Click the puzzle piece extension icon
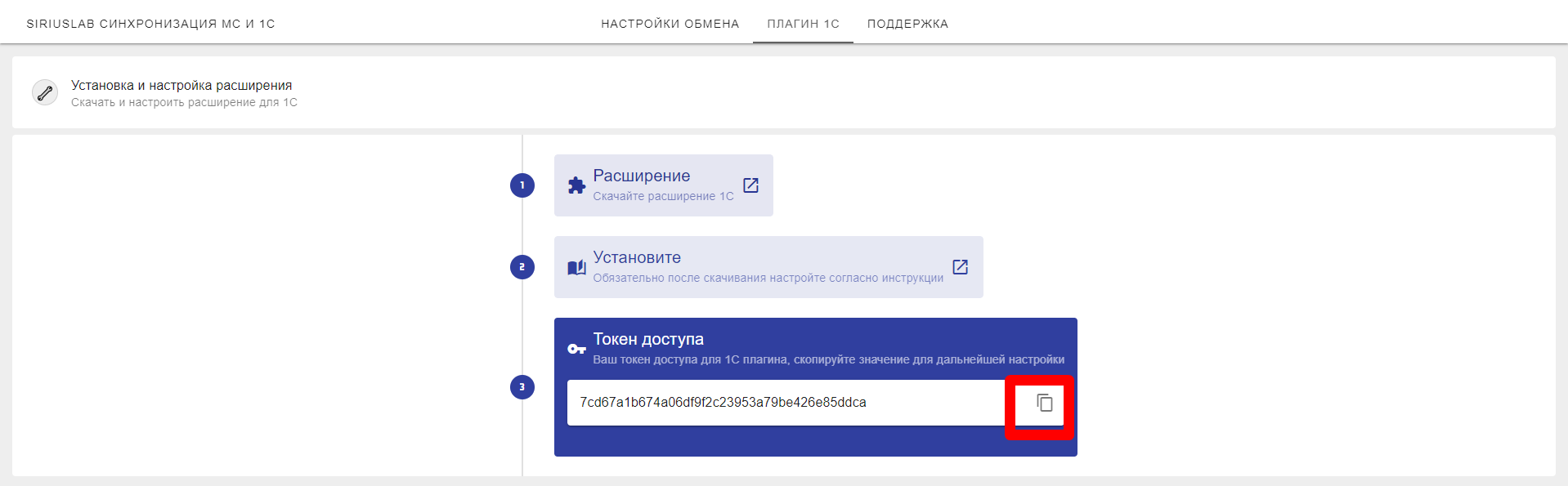Image resolution: width=1568 pixels, height=486 pixels. [576, 185]
